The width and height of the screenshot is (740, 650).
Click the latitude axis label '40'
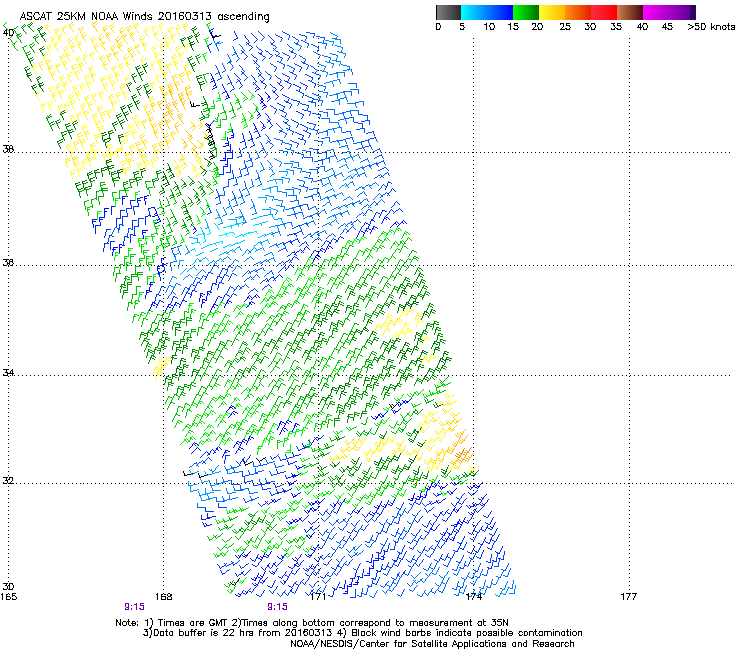click(x=8, y=33)
